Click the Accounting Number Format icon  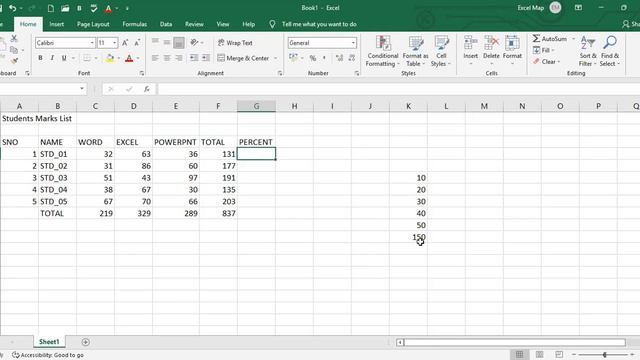(293, 58)
